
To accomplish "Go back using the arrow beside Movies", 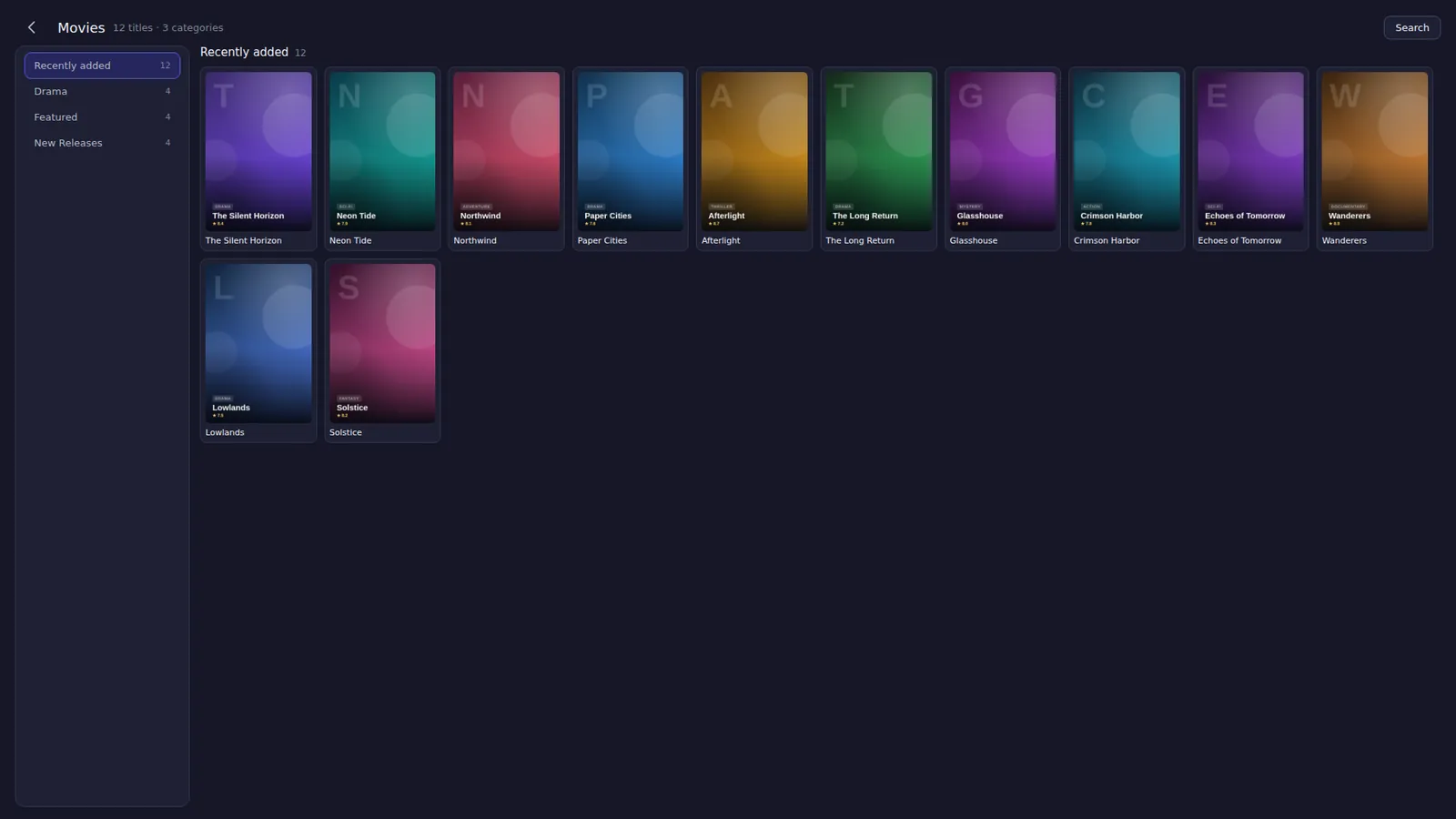I will pos(32,27).
